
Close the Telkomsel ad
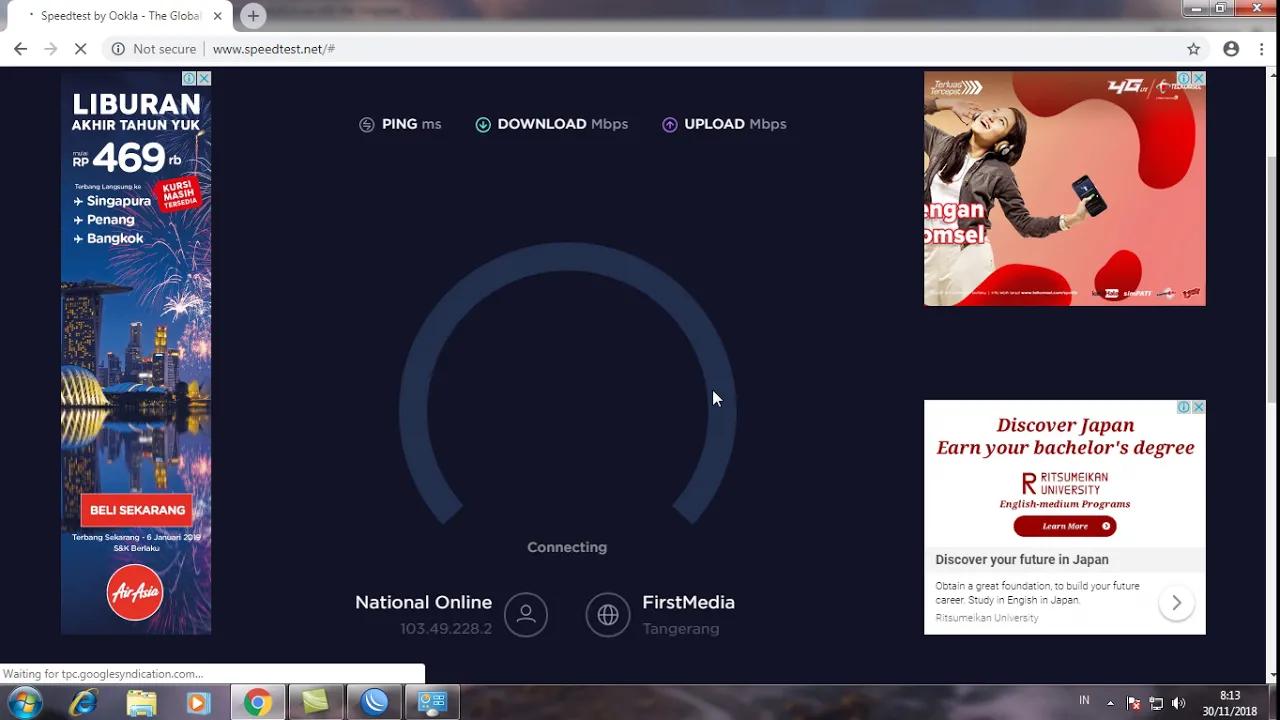click(1198, 78)
